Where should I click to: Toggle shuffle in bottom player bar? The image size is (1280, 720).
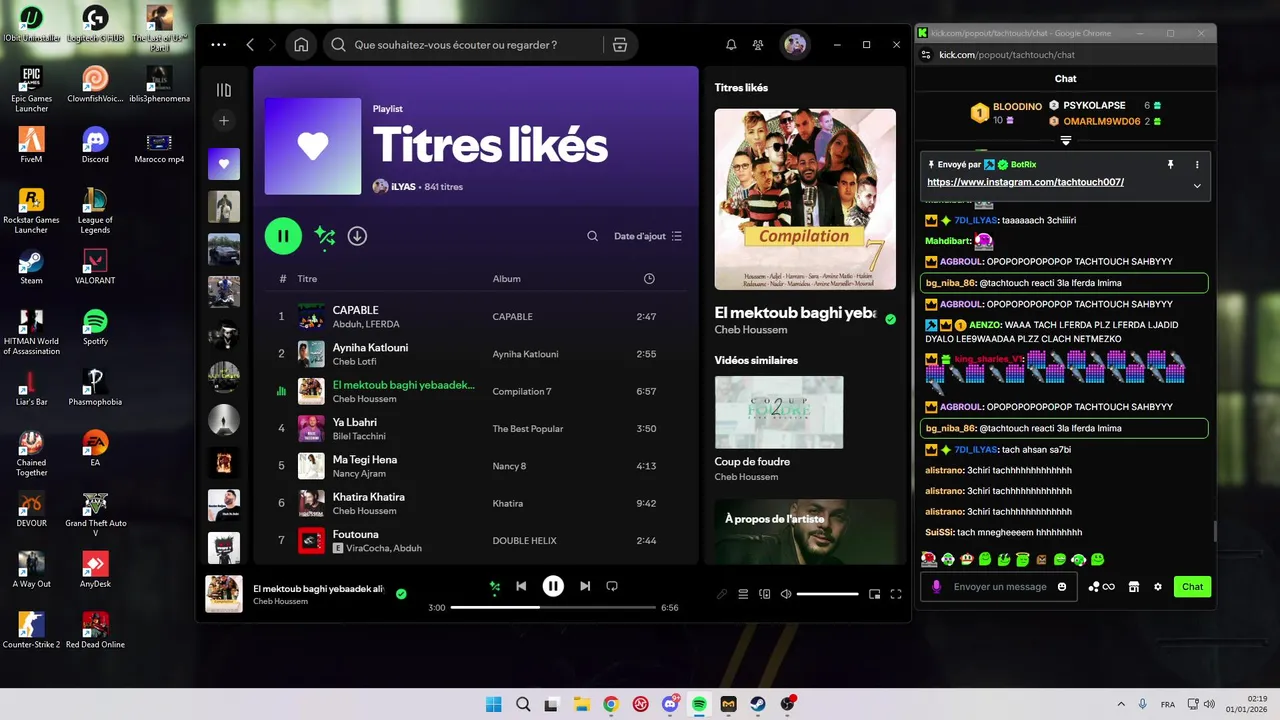click(494, 586)
